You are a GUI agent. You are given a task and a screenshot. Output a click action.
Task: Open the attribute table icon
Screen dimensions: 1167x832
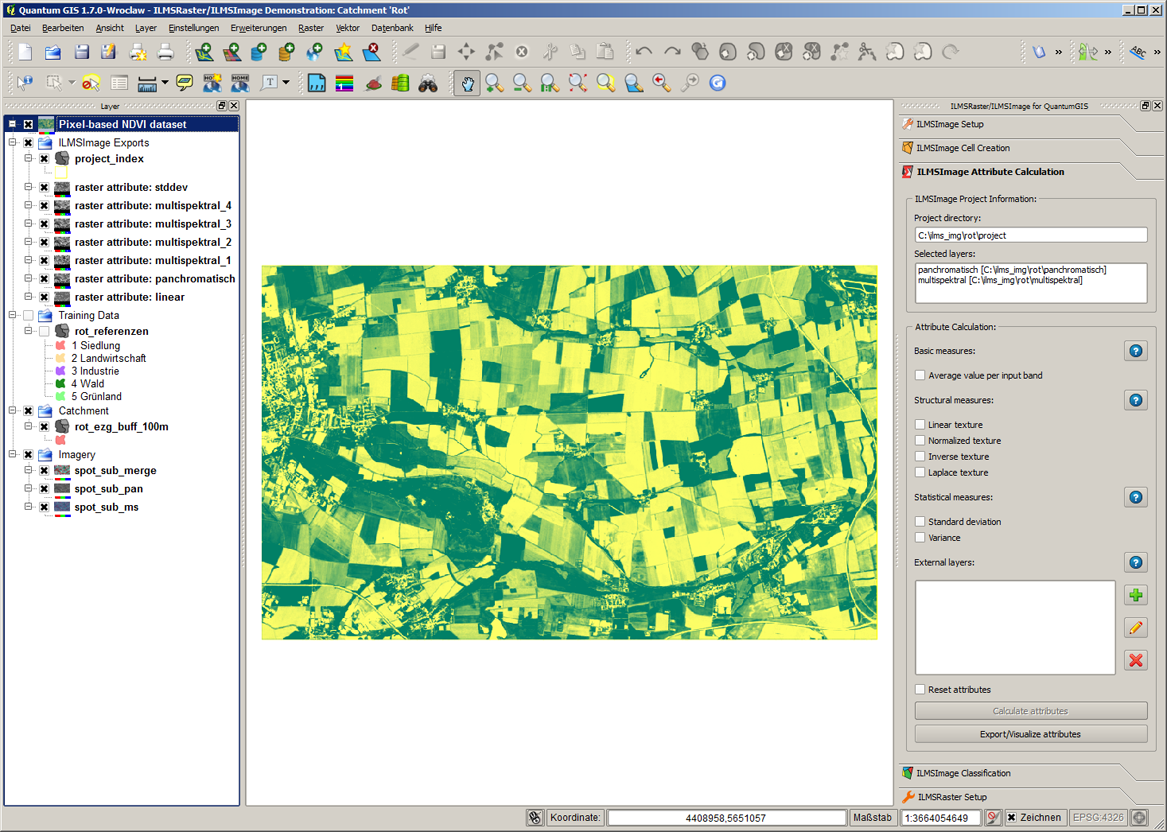(x=119, y=83)
